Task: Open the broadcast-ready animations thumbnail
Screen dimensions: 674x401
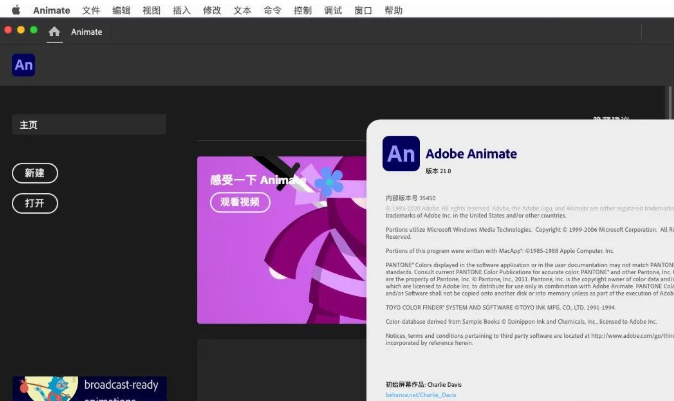Action: (x=89, y=389)
